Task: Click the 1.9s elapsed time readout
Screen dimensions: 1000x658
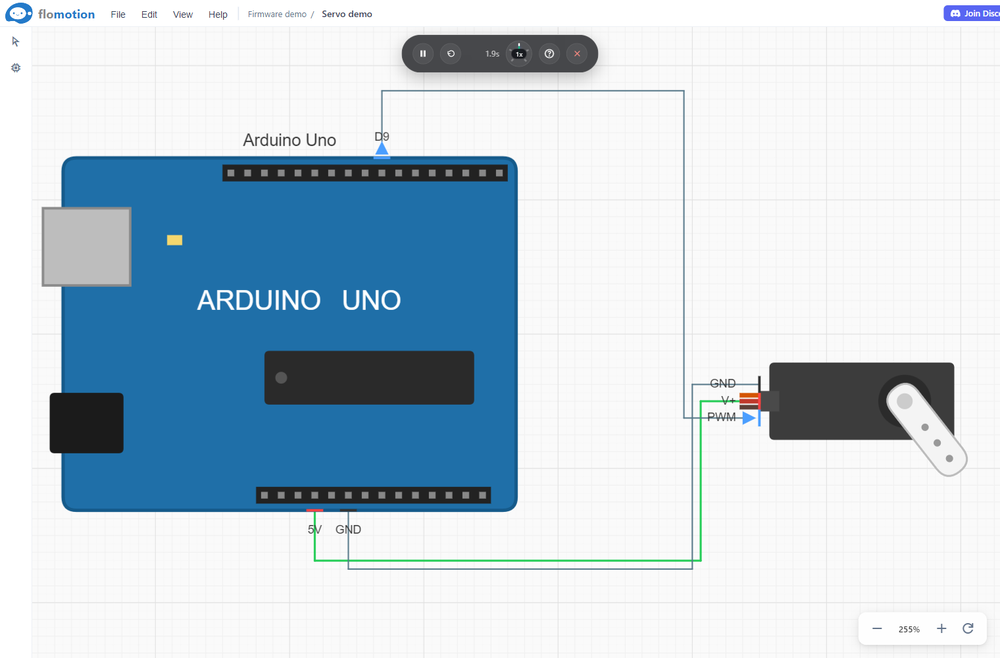Action: coord(492,54)
